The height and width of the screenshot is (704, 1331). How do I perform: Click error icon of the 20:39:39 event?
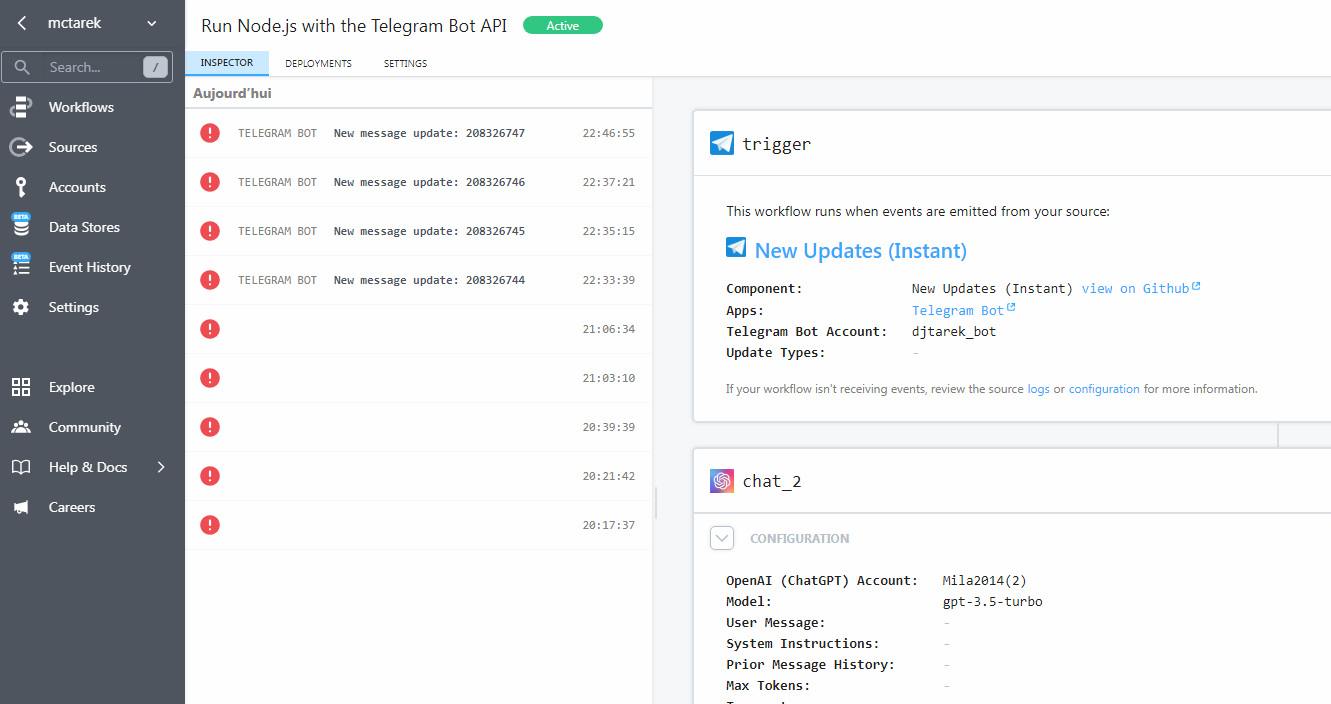pos(210,427)
